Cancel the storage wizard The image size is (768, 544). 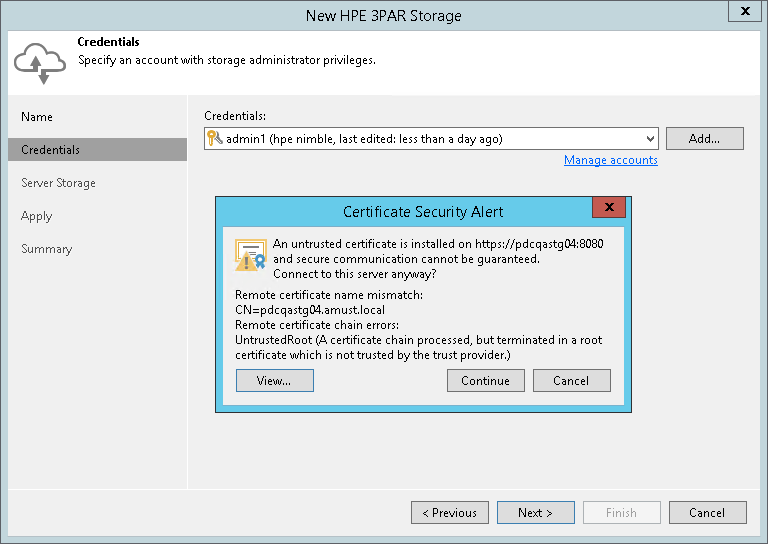point(707,512)
